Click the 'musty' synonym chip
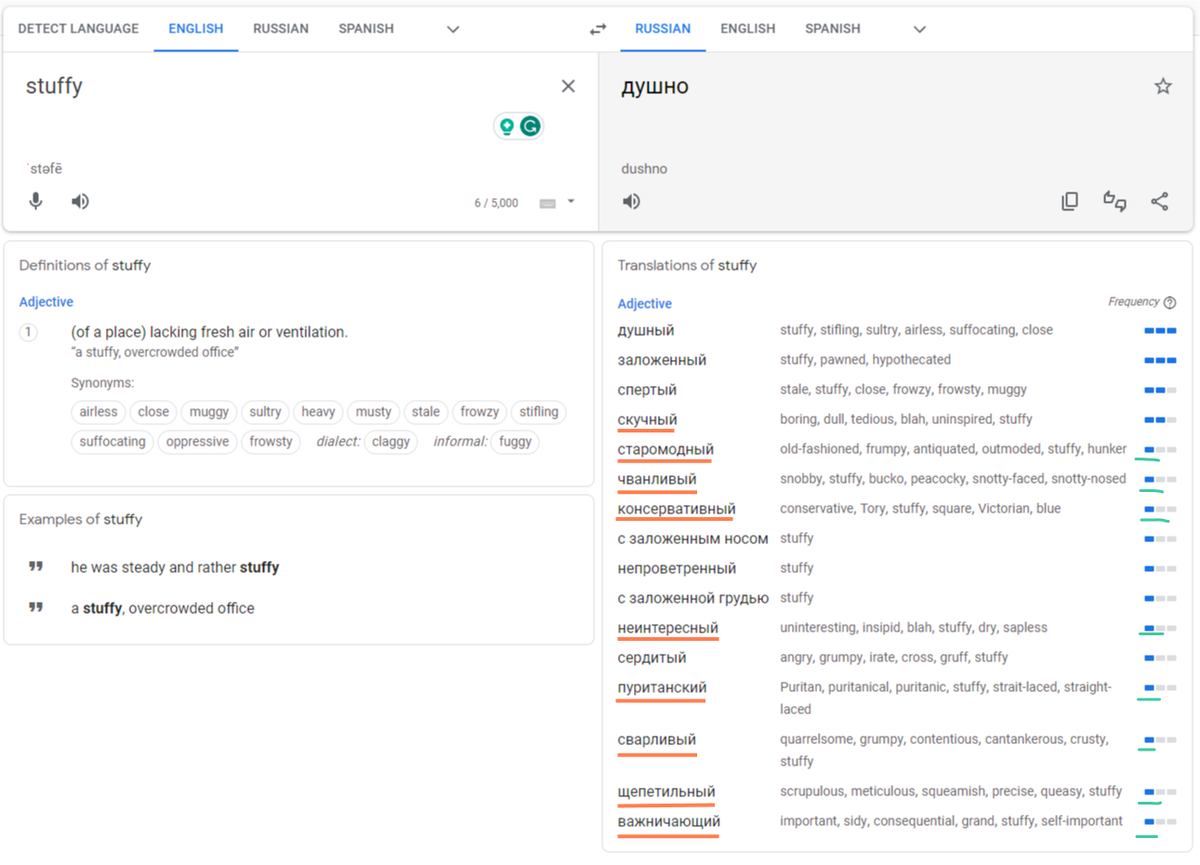 374,412
